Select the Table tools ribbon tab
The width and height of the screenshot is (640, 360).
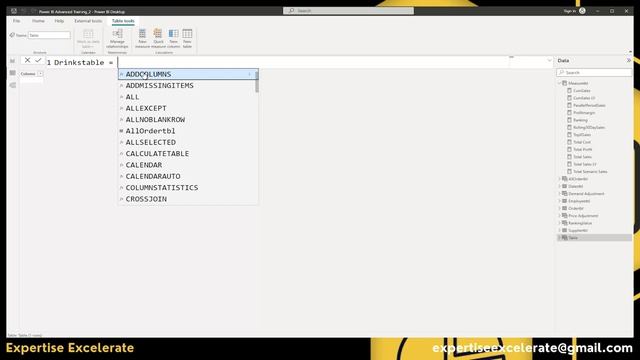123,21
